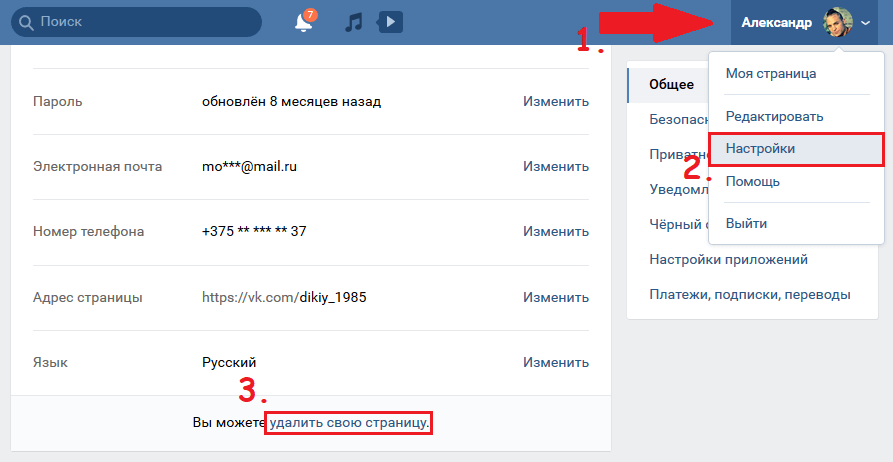The image size is (893, 462).
Task: Click the address https://vk.com/dikiy_1985
Action: pos(284,297)
